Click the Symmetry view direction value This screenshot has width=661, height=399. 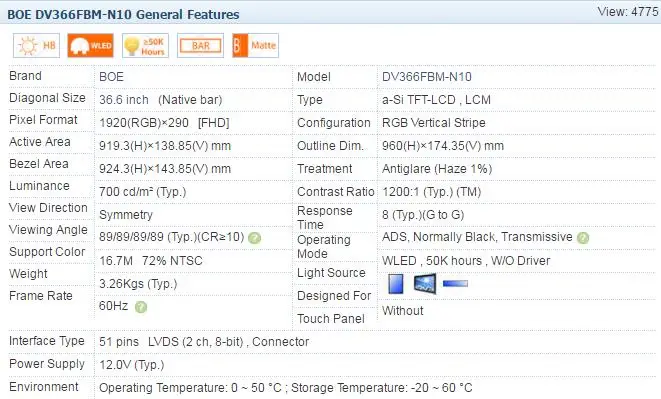click(x=126, y=215)
